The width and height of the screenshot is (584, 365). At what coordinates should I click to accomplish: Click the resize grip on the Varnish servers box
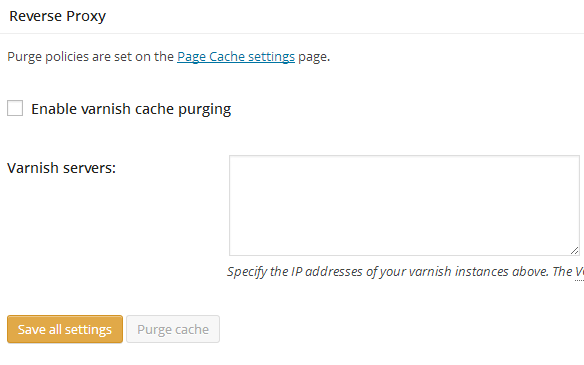click(574, 251)
